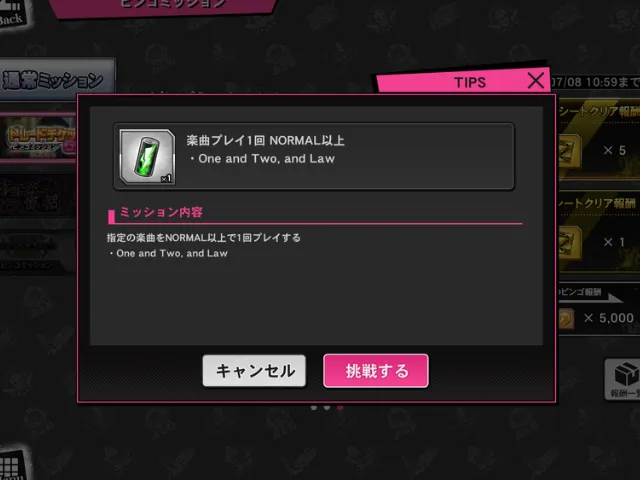Click the green battery reward icon
Image resolution: width=640 pixels, height=480 pixels.
147,157
